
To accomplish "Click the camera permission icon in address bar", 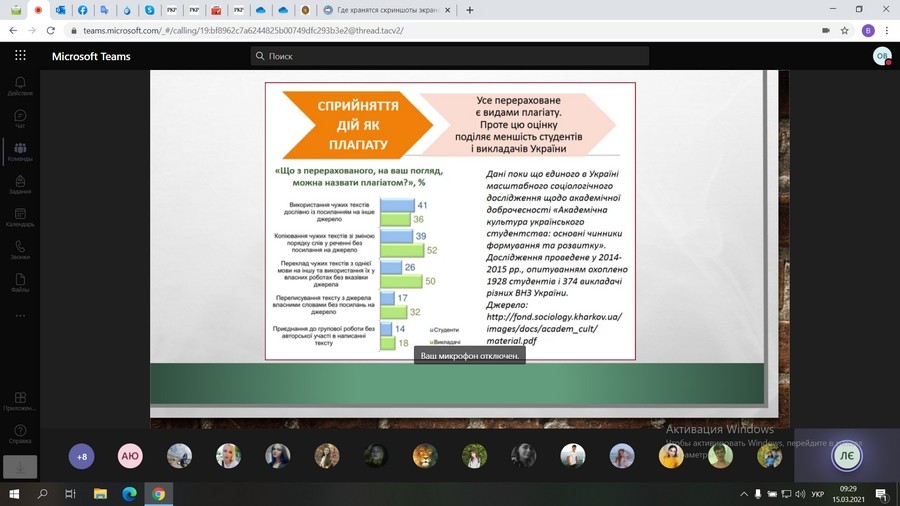I will pos(825,30).
